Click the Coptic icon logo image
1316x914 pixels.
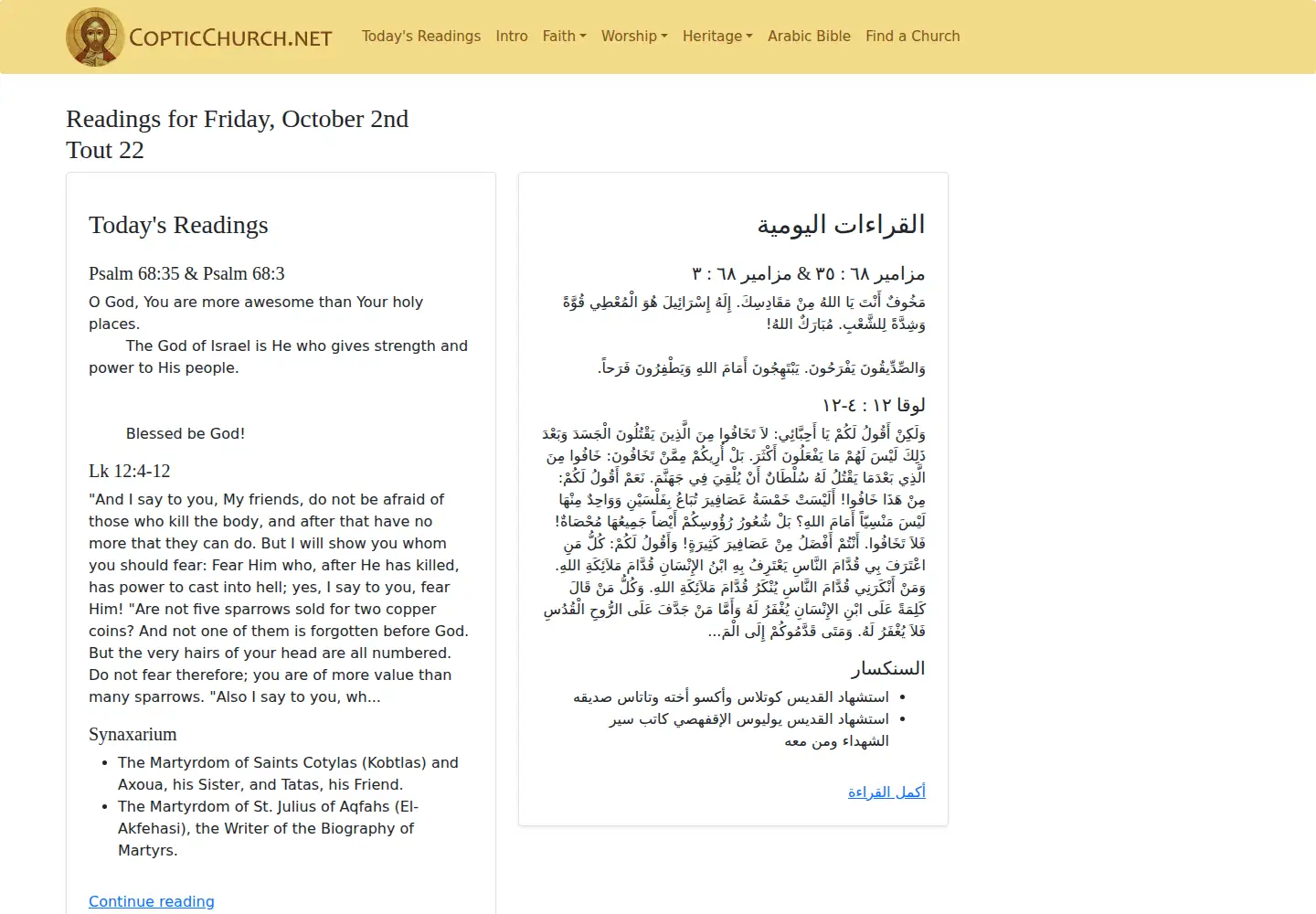95,37
